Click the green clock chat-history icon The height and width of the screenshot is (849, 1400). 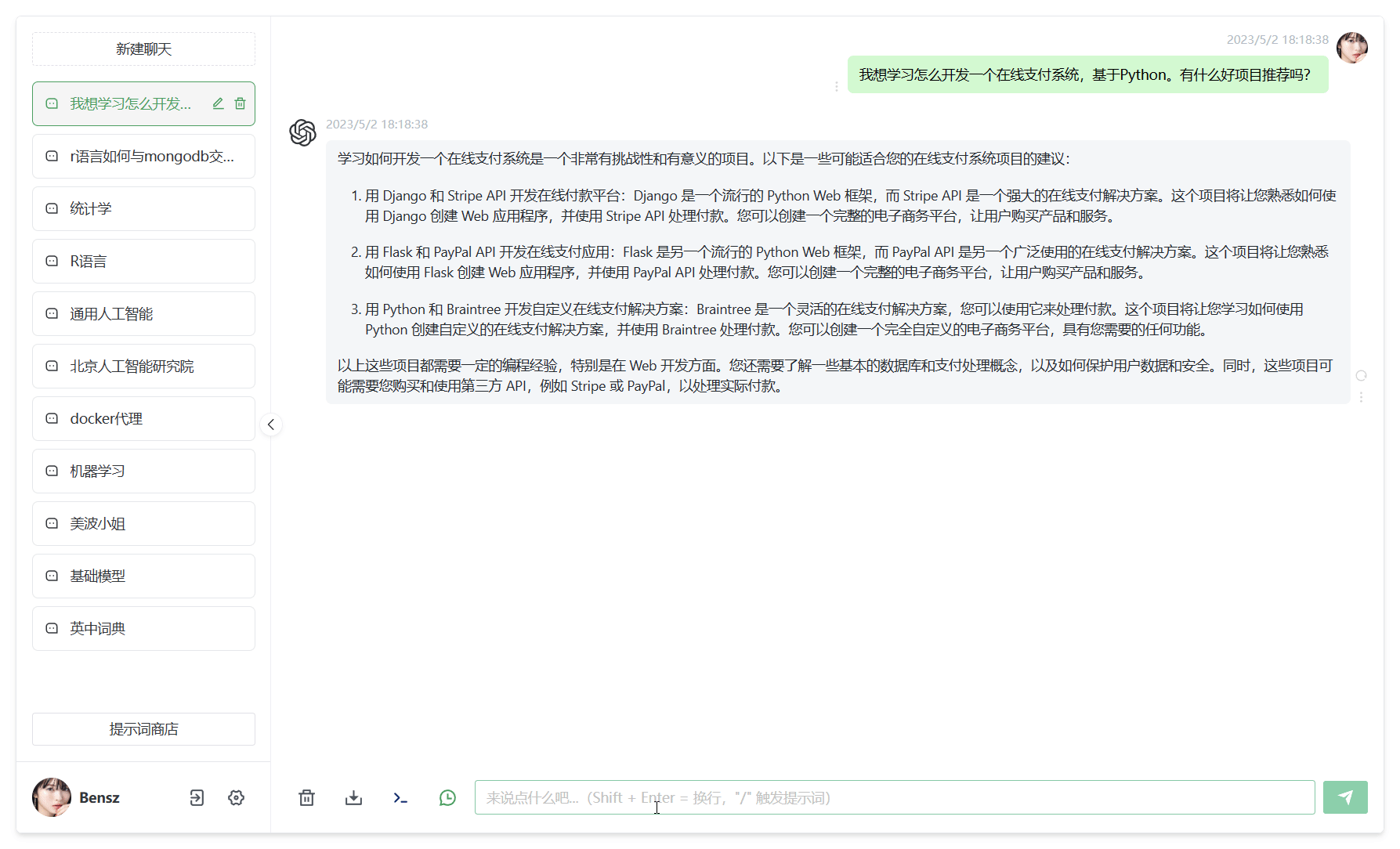pos(447,797)
